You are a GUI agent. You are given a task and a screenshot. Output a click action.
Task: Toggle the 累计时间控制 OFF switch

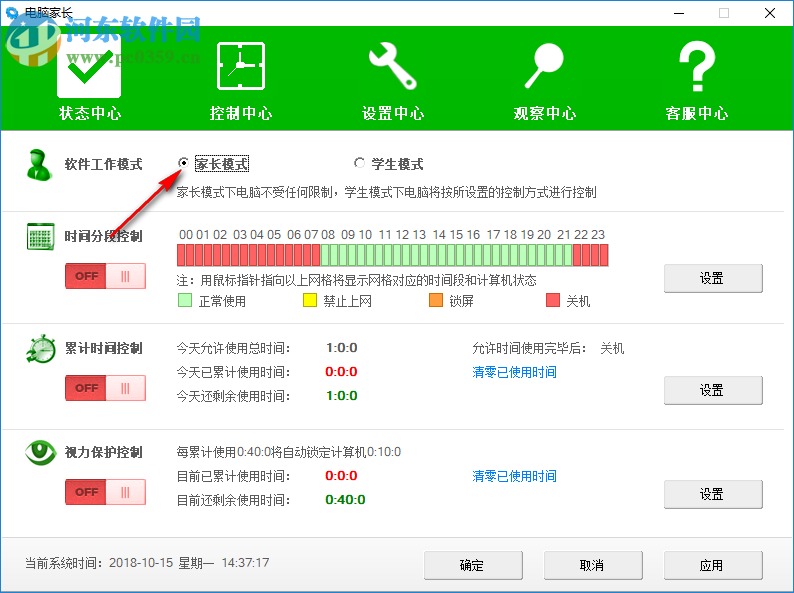click(105, 388)
